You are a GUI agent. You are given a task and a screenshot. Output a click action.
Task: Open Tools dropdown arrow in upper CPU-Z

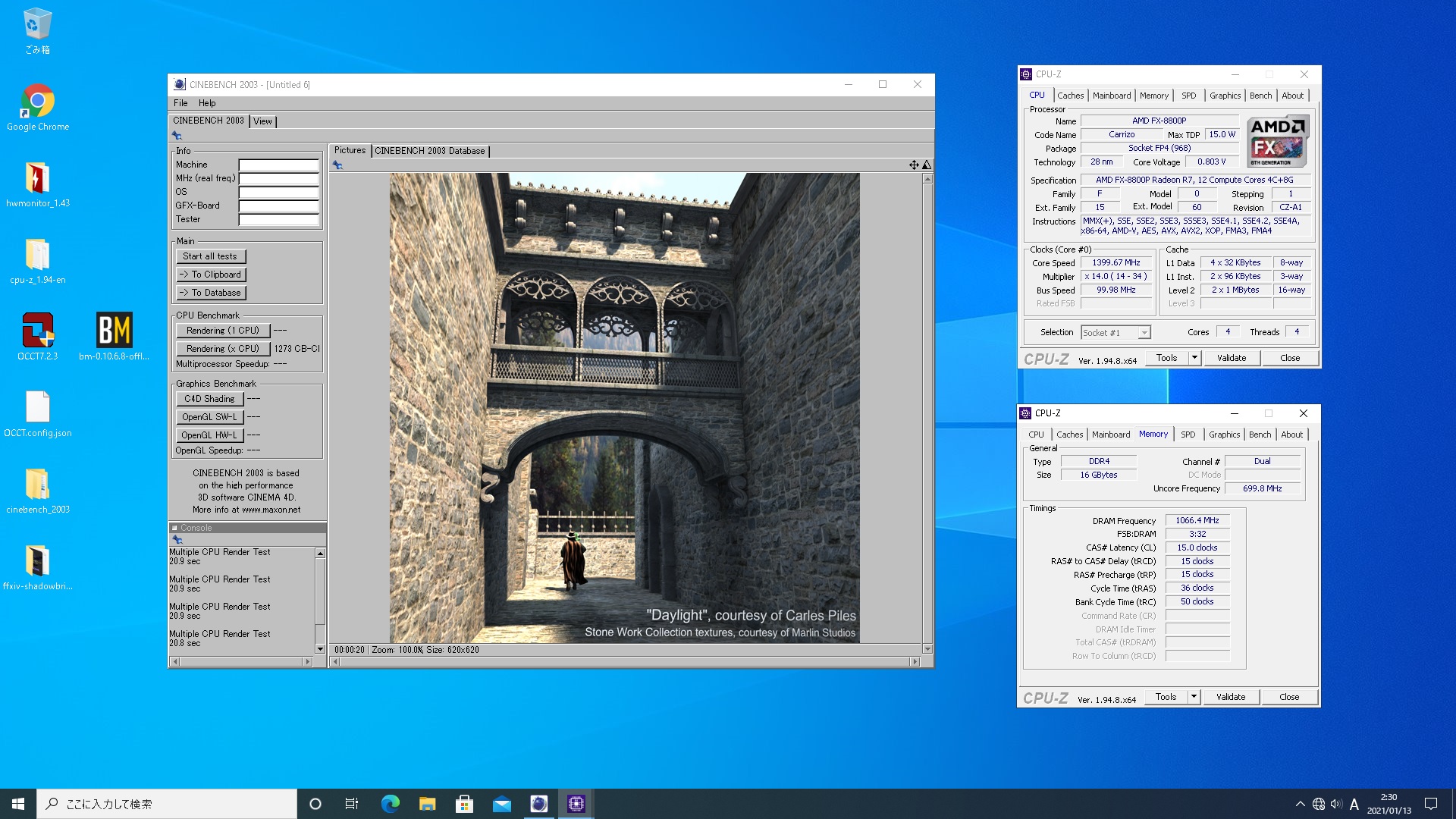coord(1194,358)
